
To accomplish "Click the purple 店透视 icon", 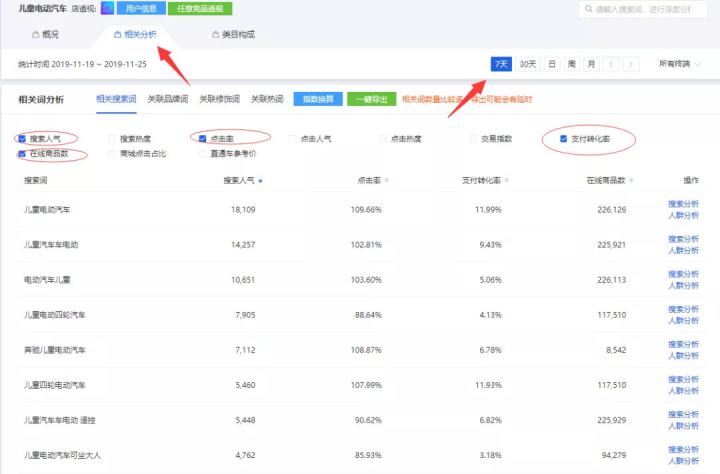I will coord(107,9).
